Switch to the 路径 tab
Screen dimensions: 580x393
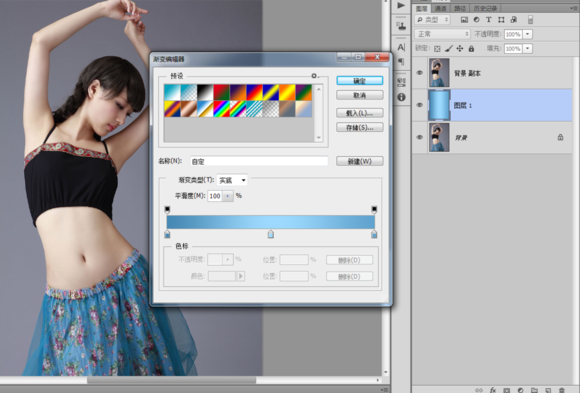pos(460,8)
